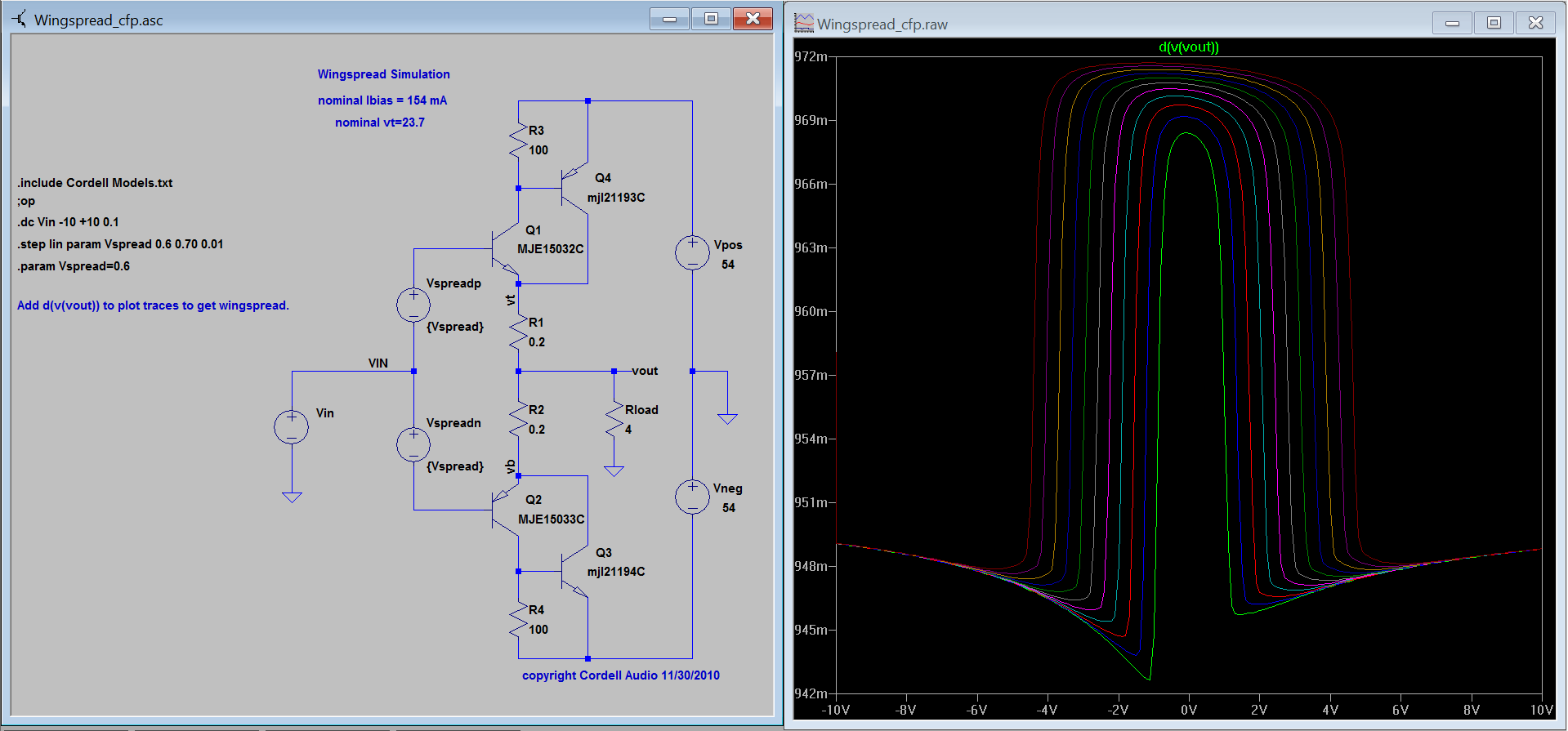1568x731 pixels.
Task: Click the -10V horizontal axis label
Action: (835, 710)
